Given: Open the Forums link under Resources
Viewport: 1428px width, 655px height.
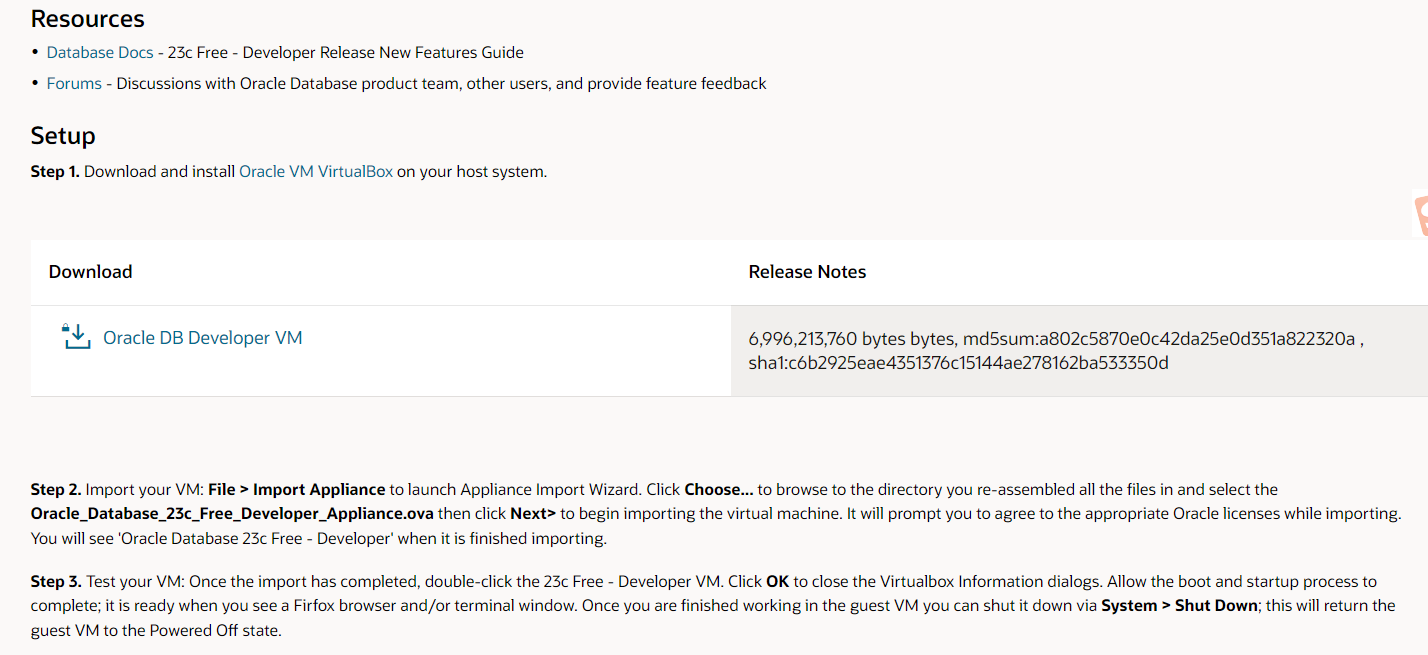Looking at the screenshot, I should (x=74, y=83).
